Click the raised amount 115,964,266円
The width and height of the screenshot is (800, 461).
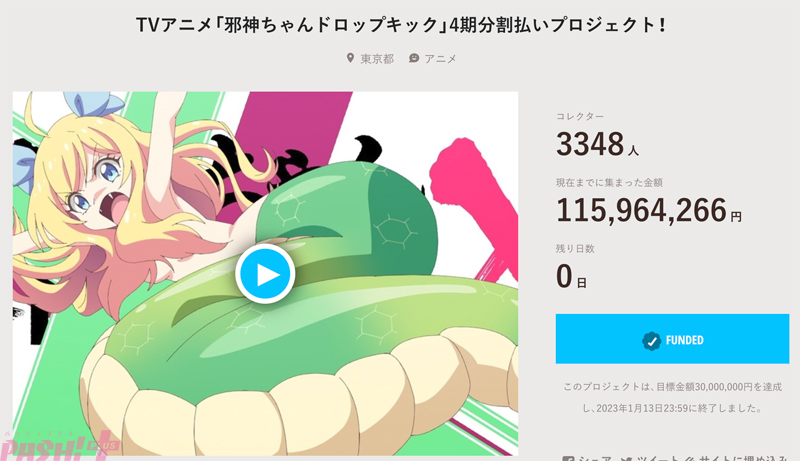(x=648, y=210)
